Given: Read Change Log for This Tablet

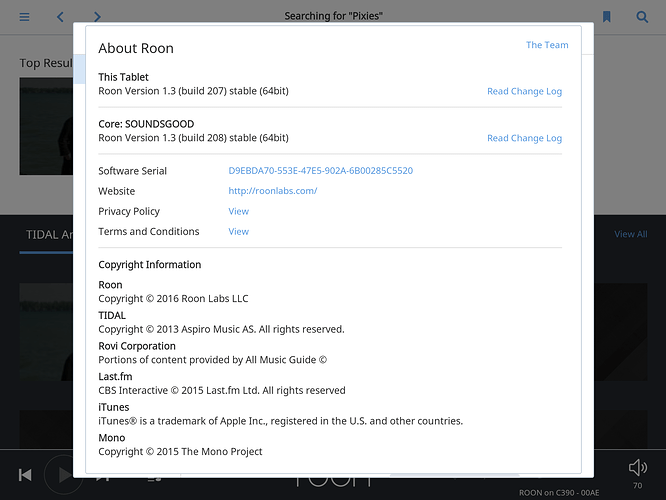Looking at the screenshot, I should click(525, 91).
